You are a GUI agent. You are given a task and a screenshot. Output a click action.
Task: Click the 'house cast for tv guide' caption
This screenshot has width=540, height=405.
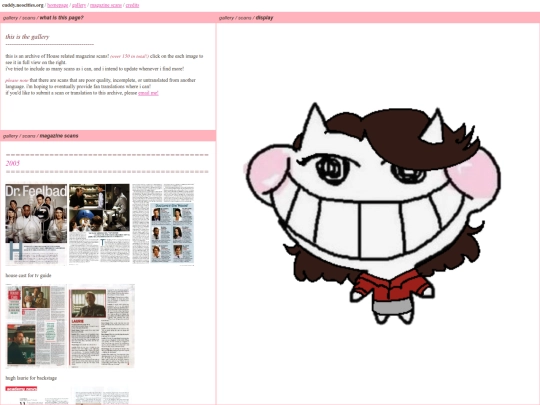click(28, 276)
